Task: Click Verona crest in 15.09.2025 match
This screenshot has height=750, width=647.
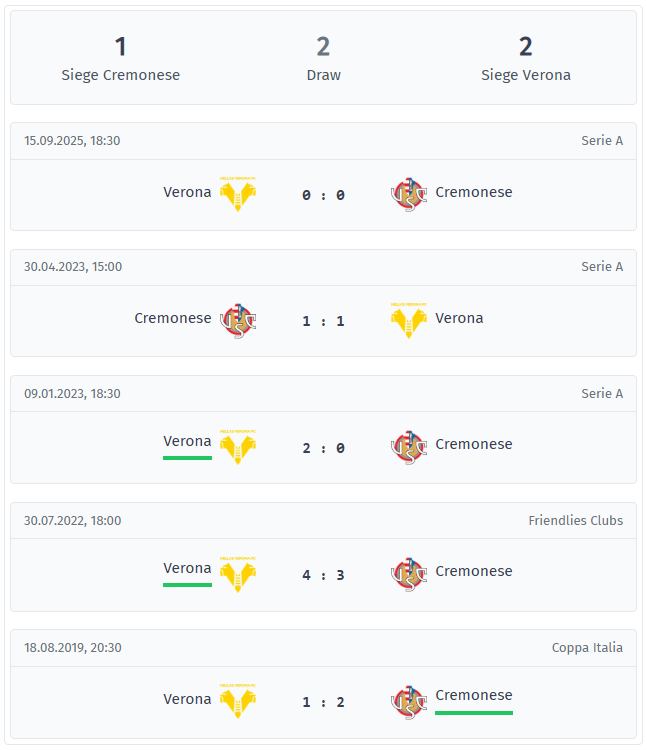Action: click(239, 194)
